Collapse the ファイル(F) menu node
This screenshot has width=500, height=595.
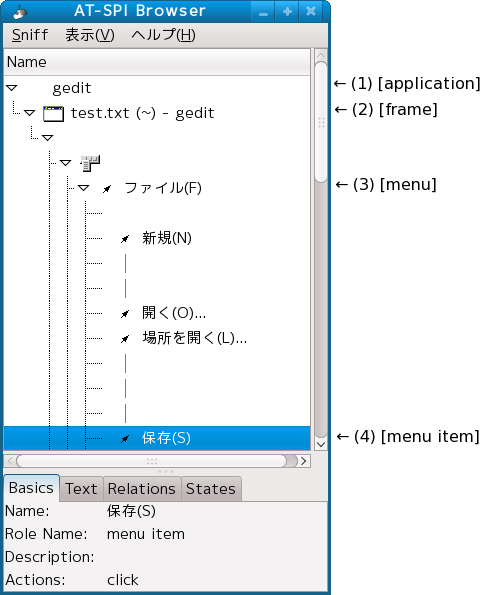point(83,188)
